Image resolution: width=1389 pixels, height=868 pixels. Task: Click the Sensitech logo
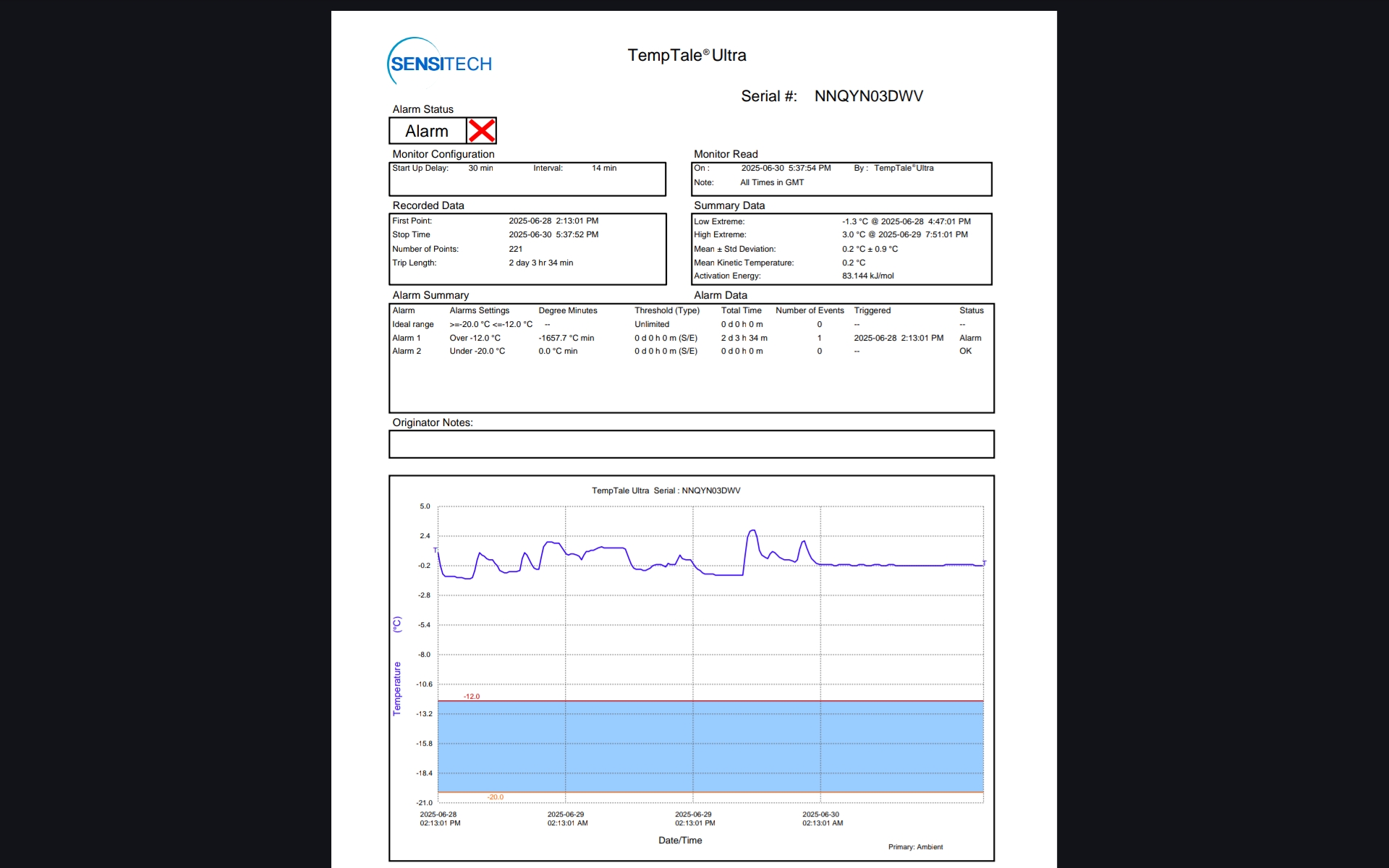[x=440, y=63]
